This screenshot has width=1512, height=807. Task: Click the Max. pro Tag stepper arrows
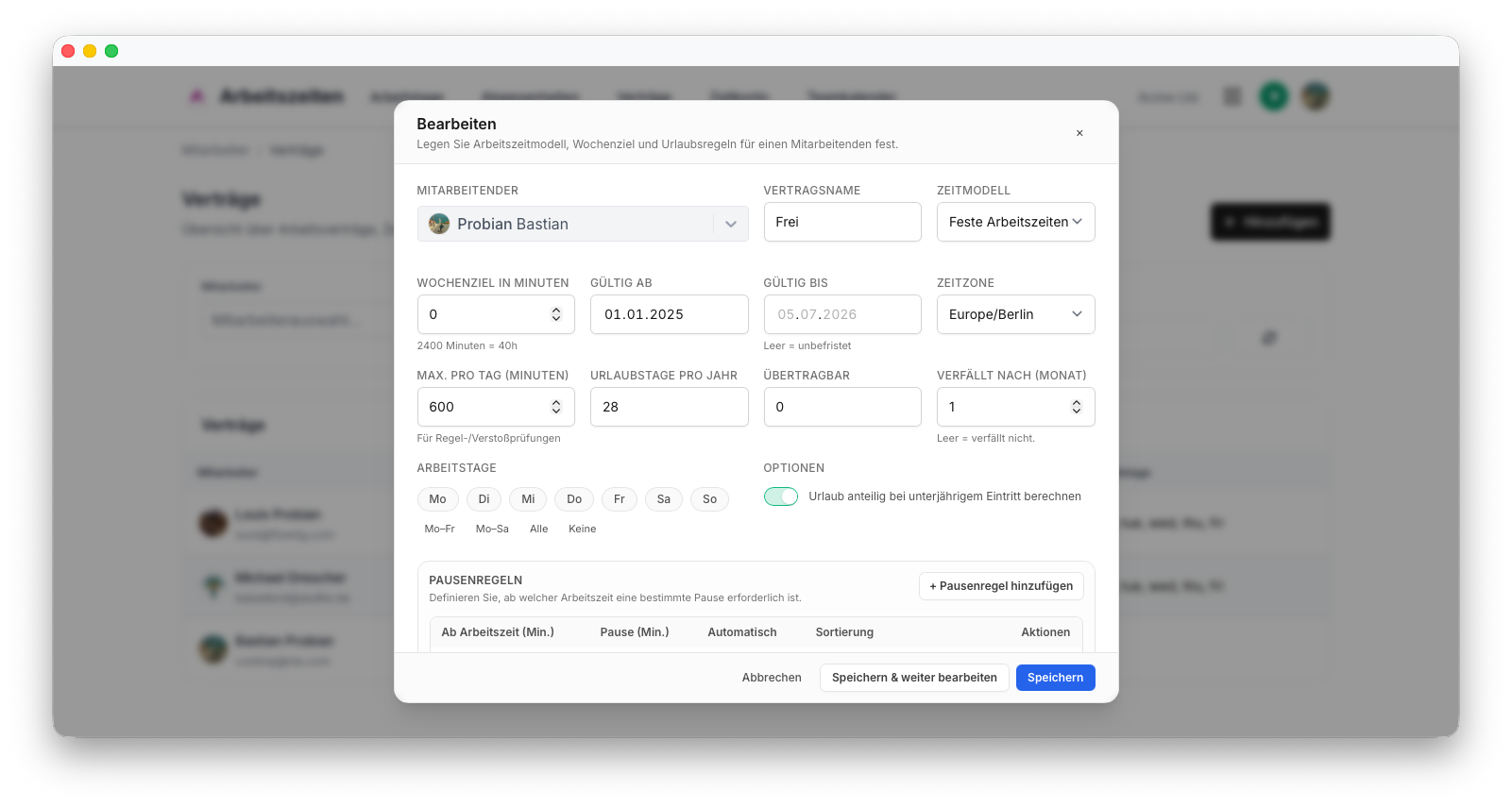point(556,407)
